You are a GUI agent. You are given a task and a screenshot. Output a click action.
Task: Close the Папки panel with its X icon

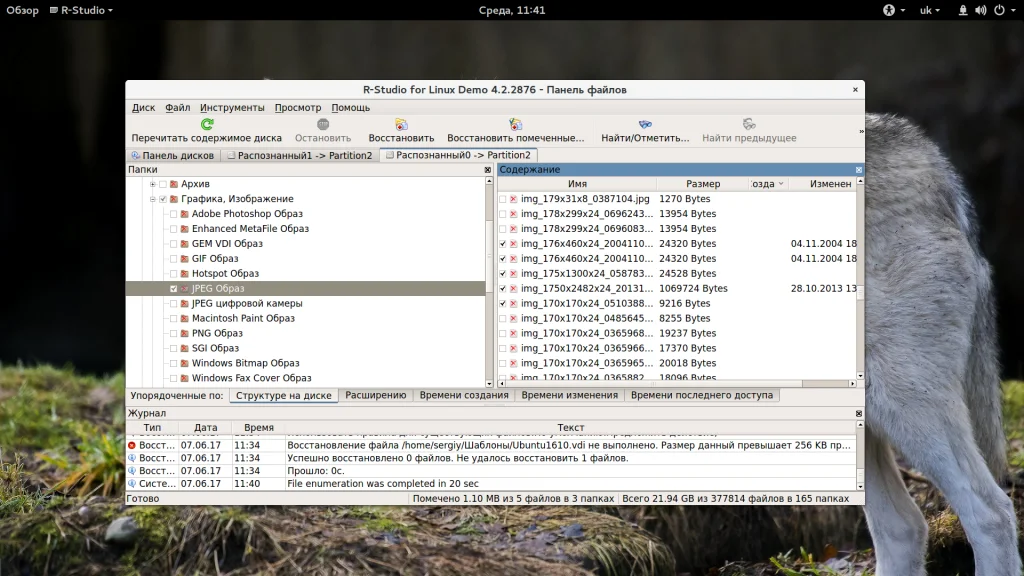click(488, 170)
